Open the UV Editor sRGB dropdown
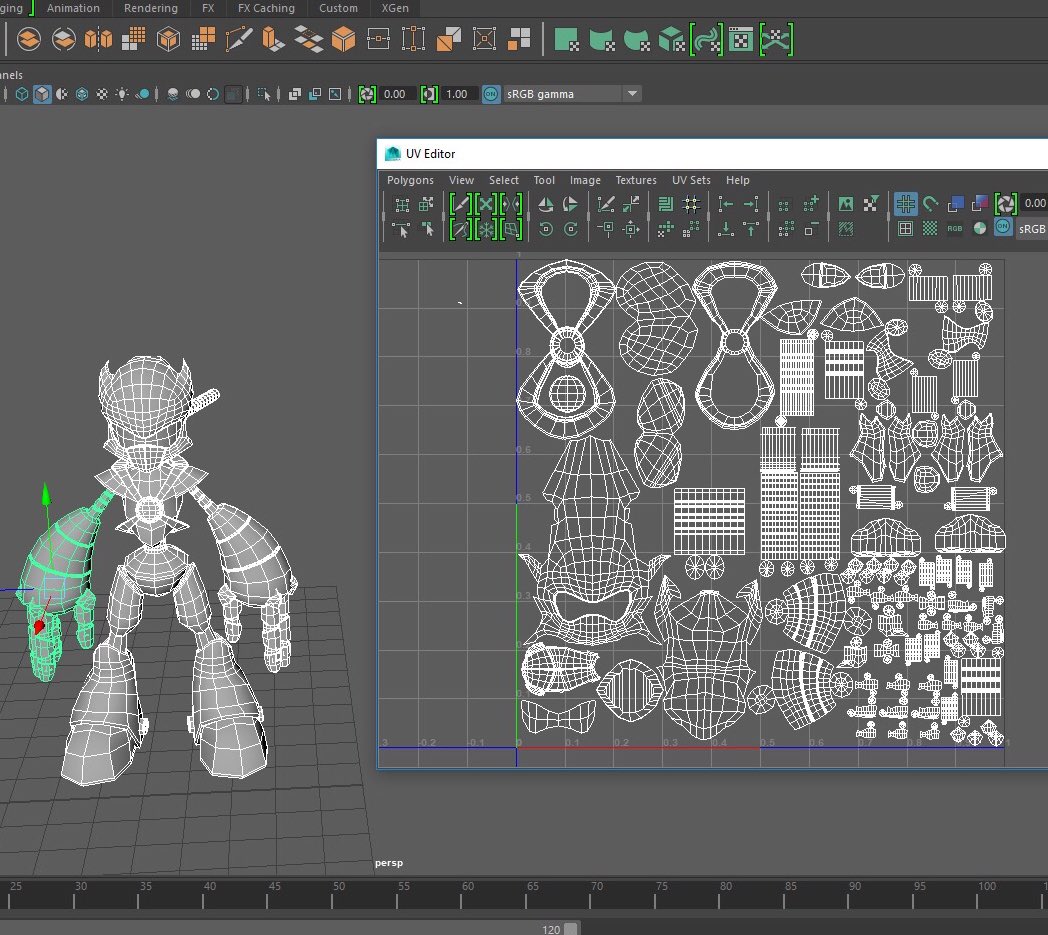The height and width of the screenshot is (935, 1048). 1032,229
